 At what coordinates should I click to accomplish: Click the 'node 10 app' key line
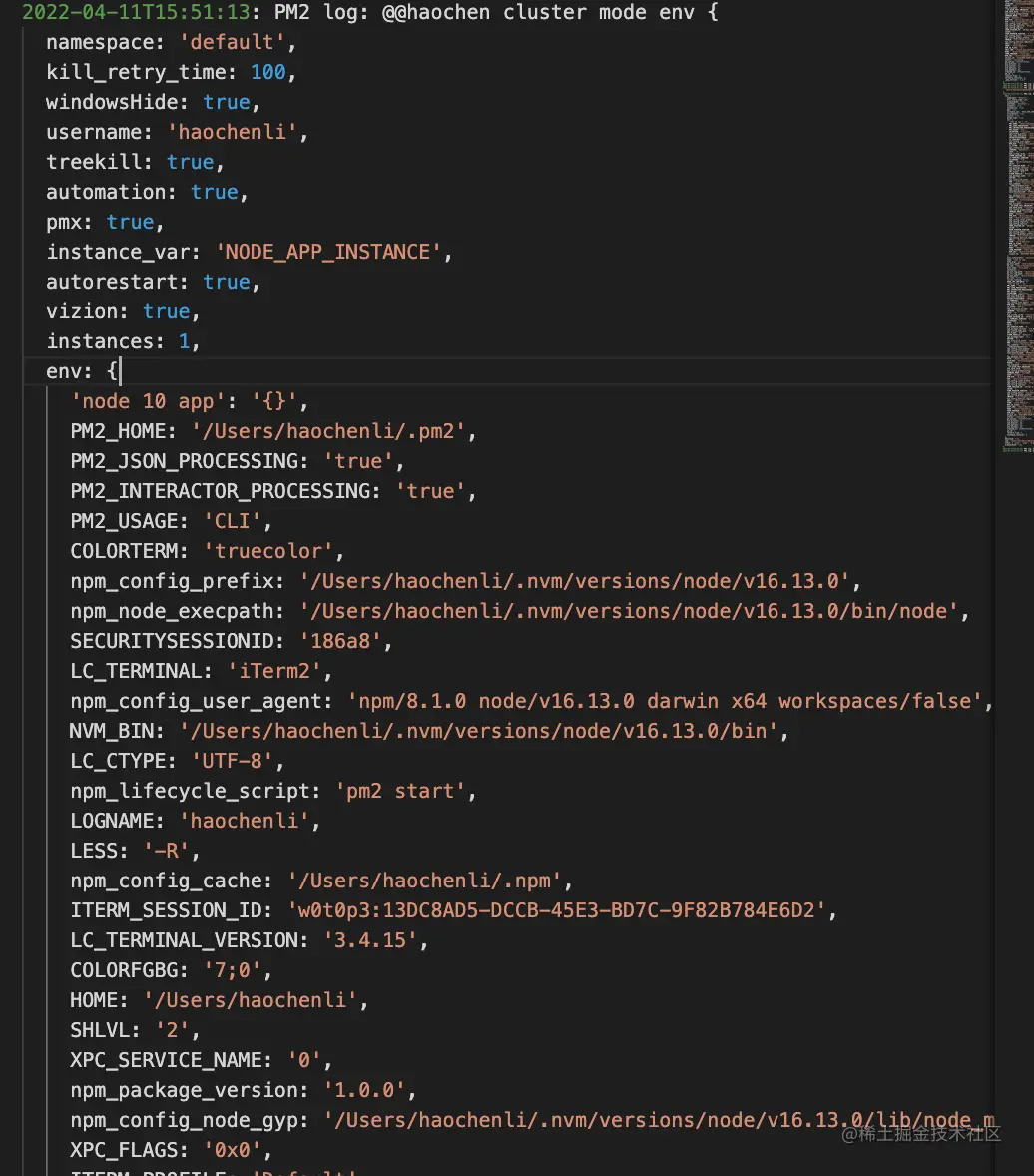(189, 402)
